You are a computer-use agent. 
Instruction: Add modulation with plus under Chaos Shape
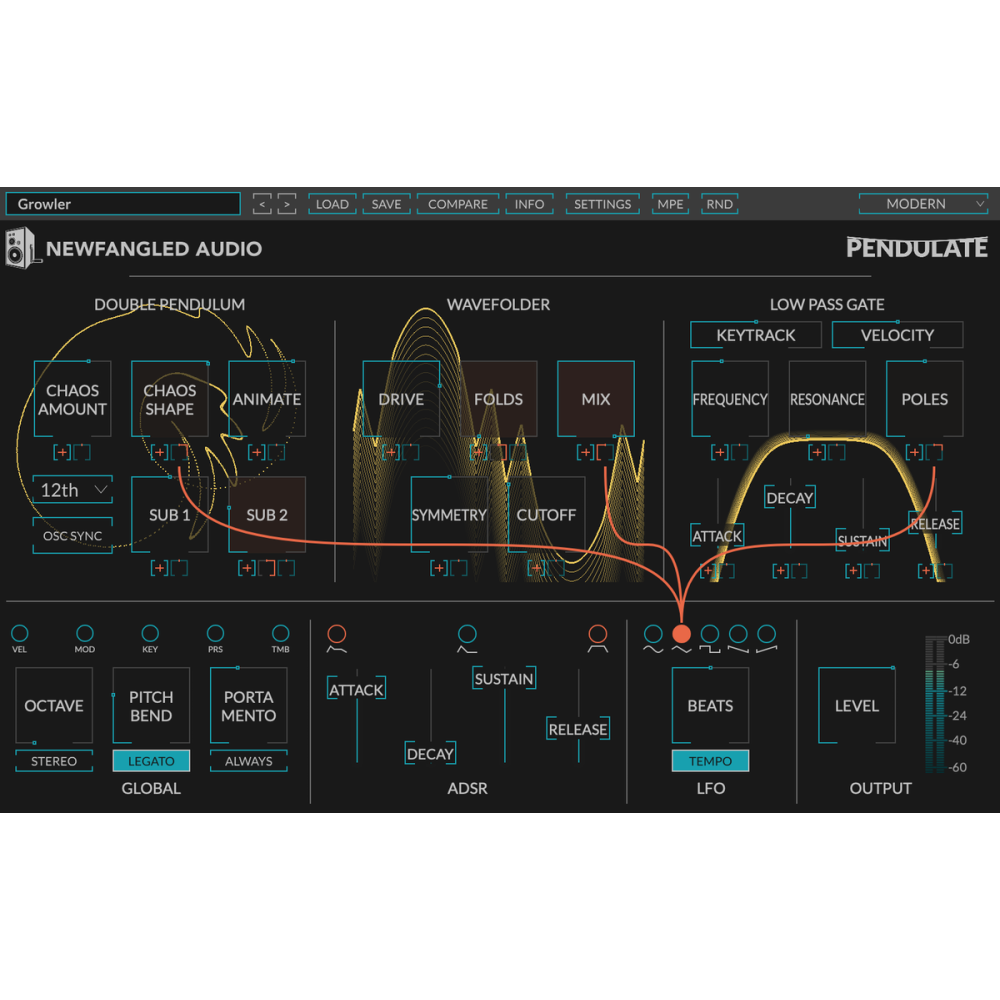point(159,452)
